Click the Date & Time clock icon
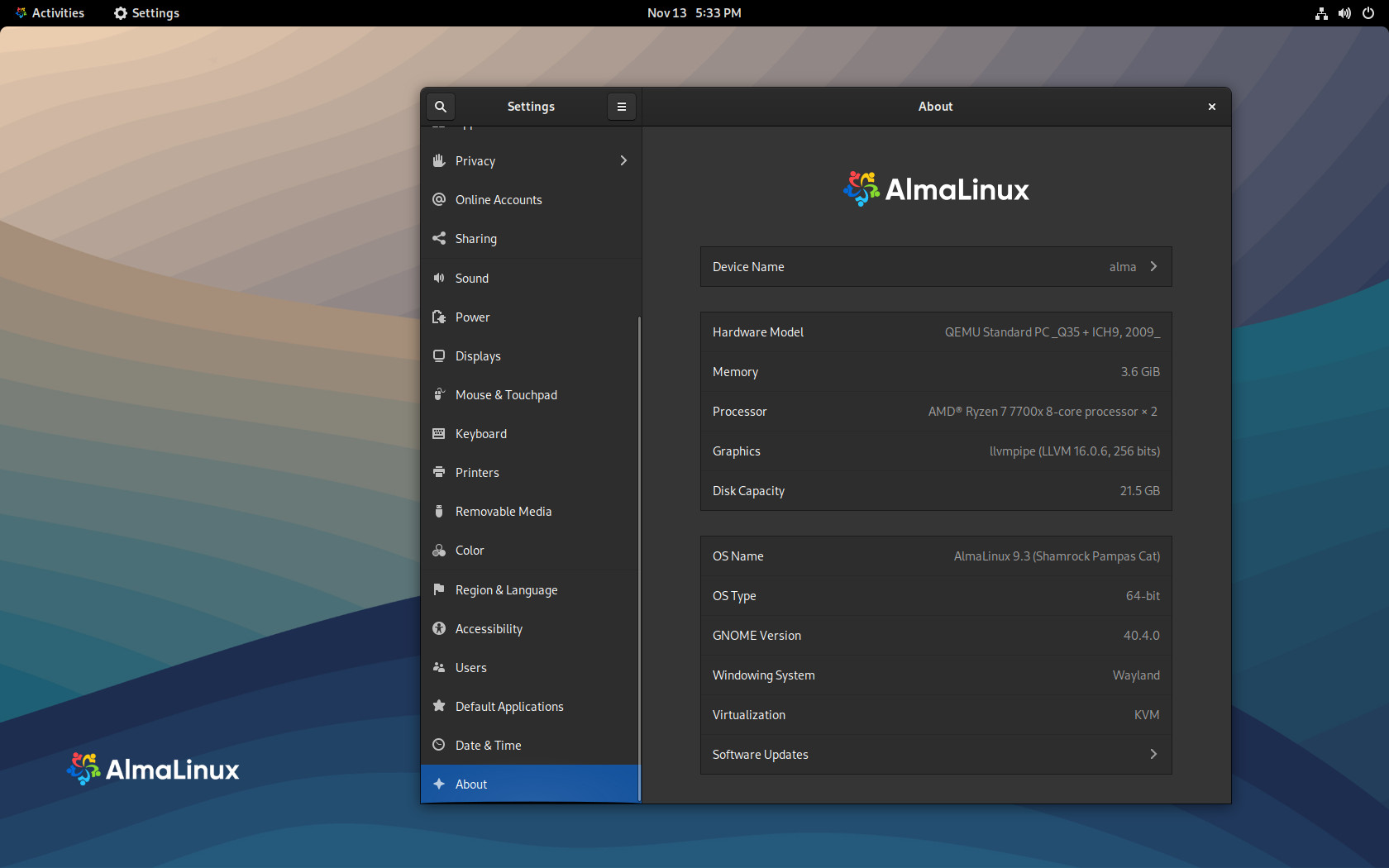Viewport: 1389px width, 868px height. pos(439,745)
